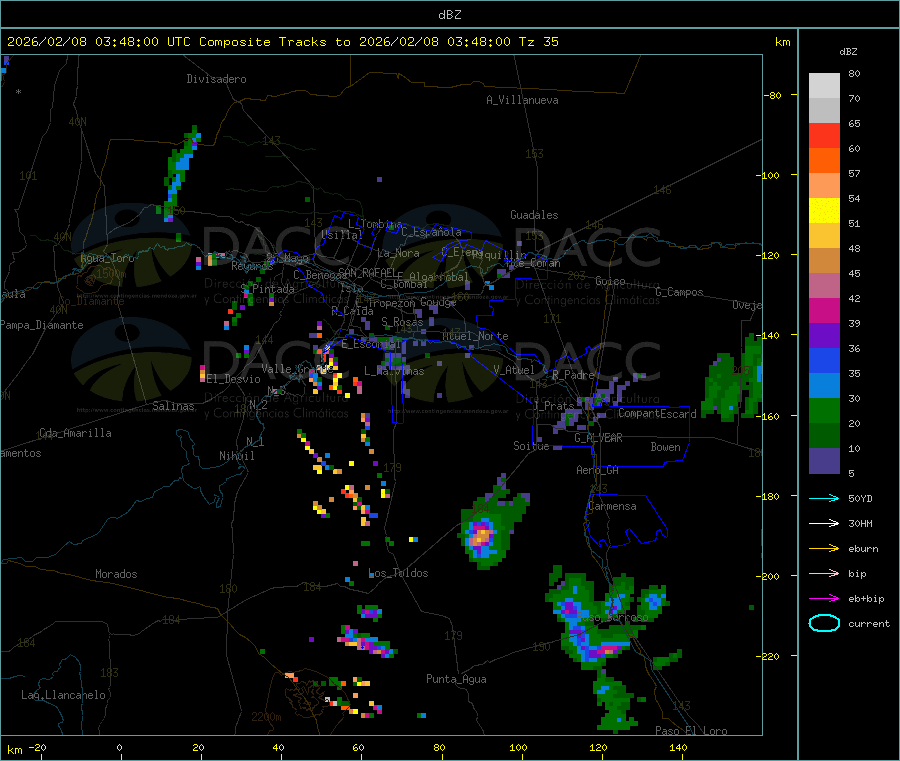Click the Soitue place label
The width and height of the screenshot is (900, 761).
(x=531, y=446)
